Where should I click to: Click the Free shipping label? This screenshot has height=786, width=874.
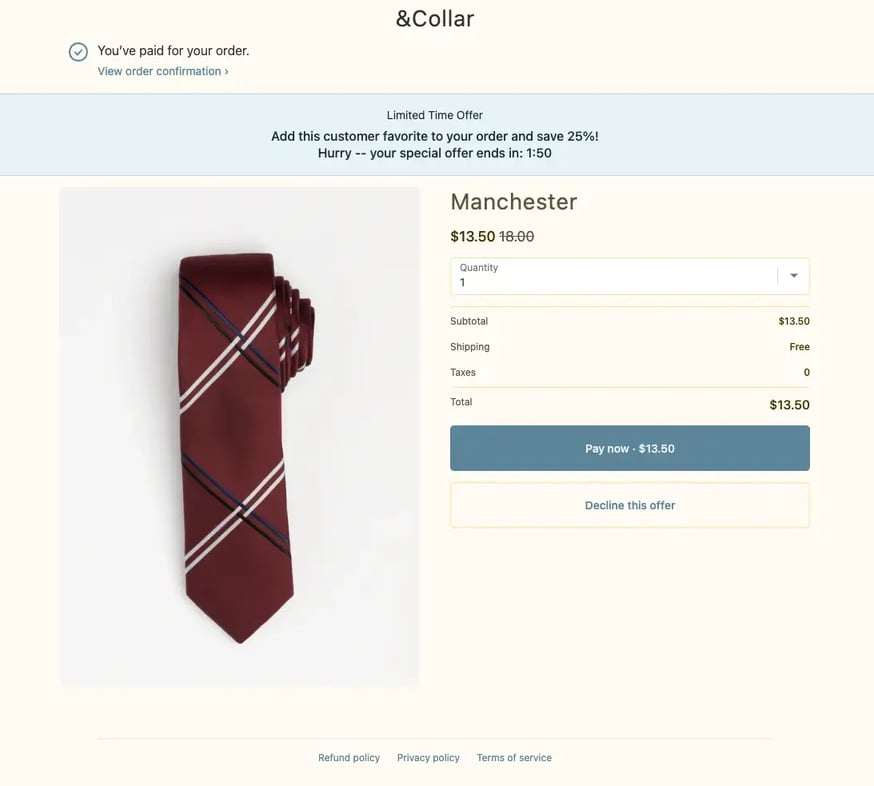point(799,346)
